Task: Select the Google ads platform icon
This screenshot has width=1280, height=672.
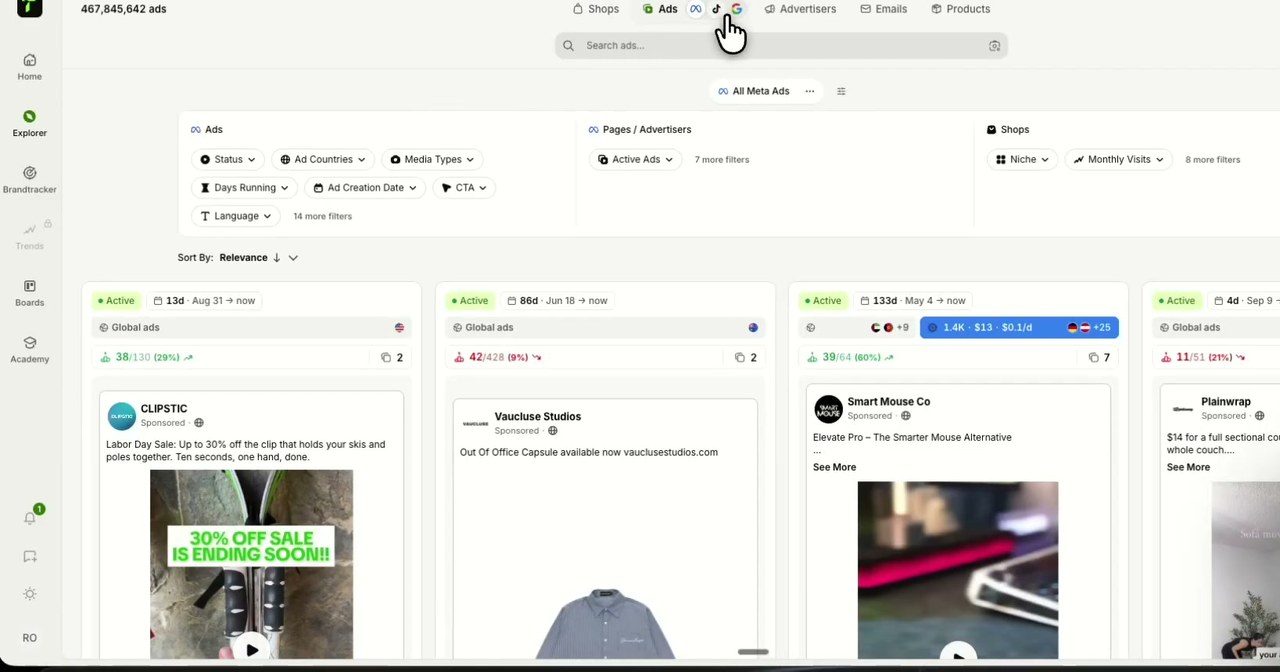Action: pyautogui.click(x=737, y=9)
